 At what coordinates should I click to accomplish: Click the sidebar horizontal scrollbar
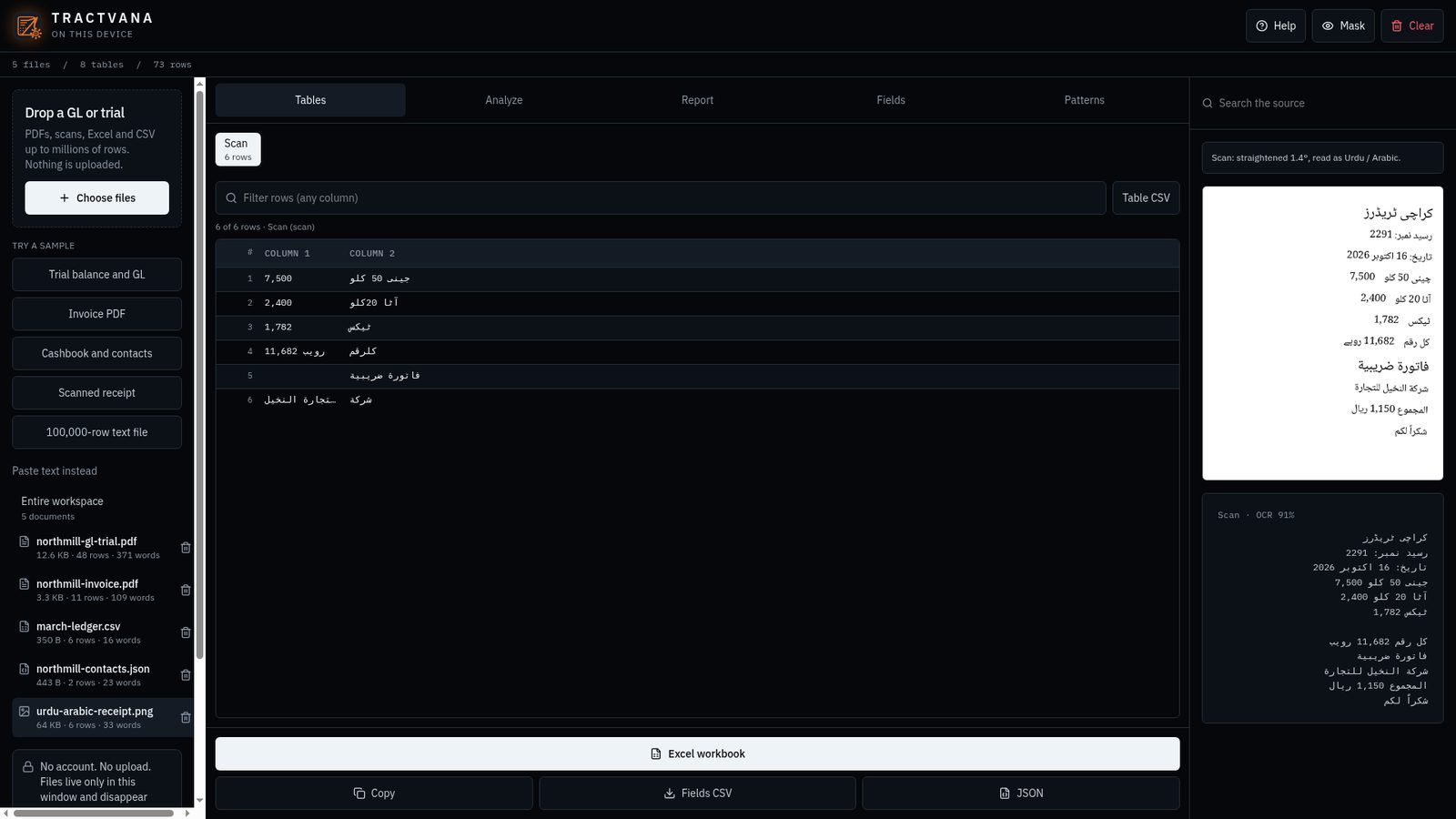point(93,814)
